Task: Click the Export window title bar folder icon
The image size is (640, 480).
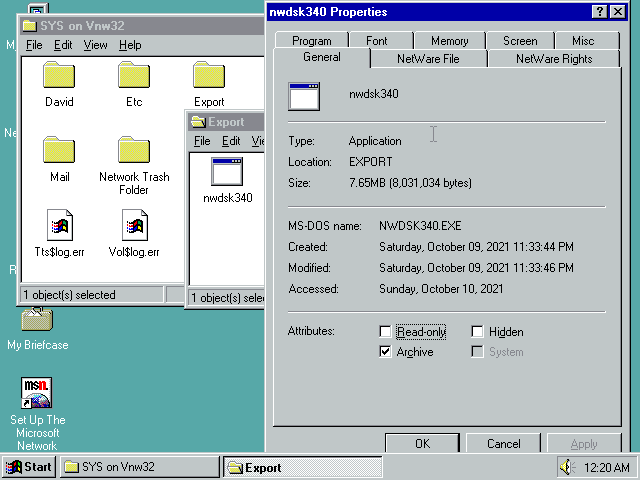Action: point(198,122)
